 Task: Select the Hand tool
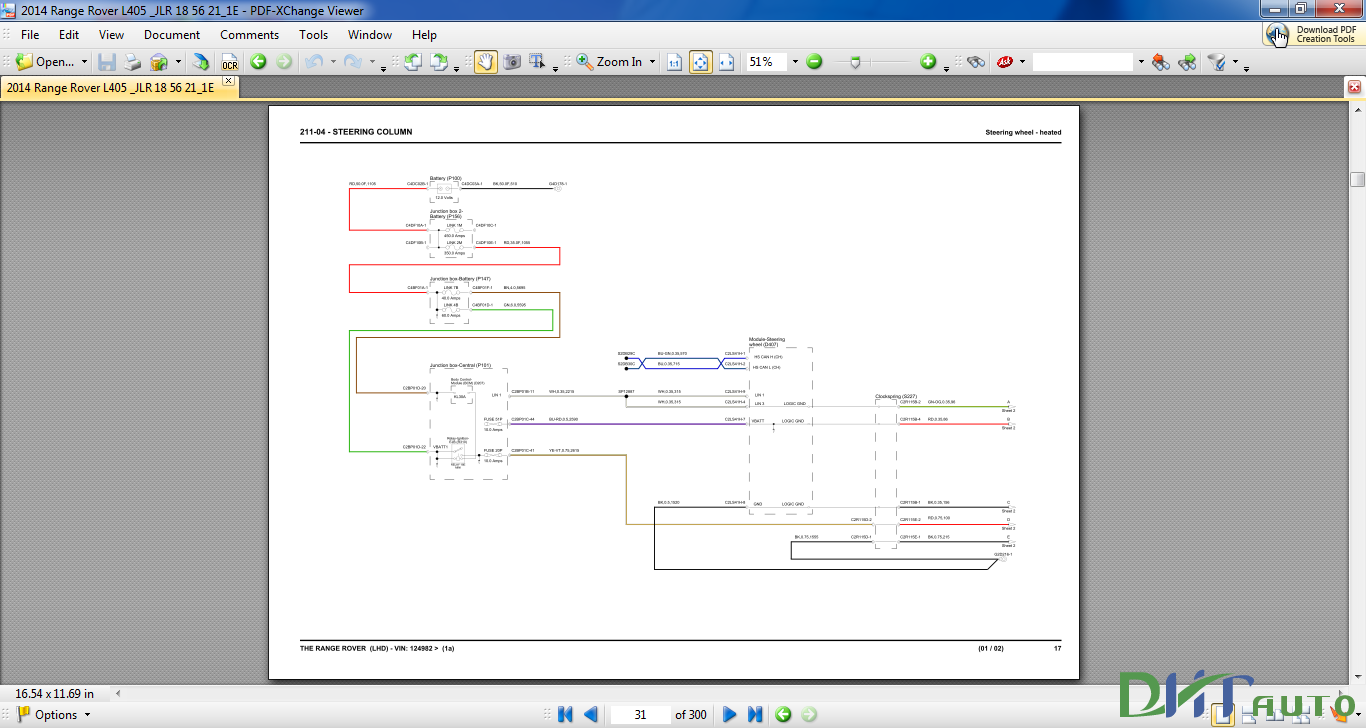click(x=485, y=62)
